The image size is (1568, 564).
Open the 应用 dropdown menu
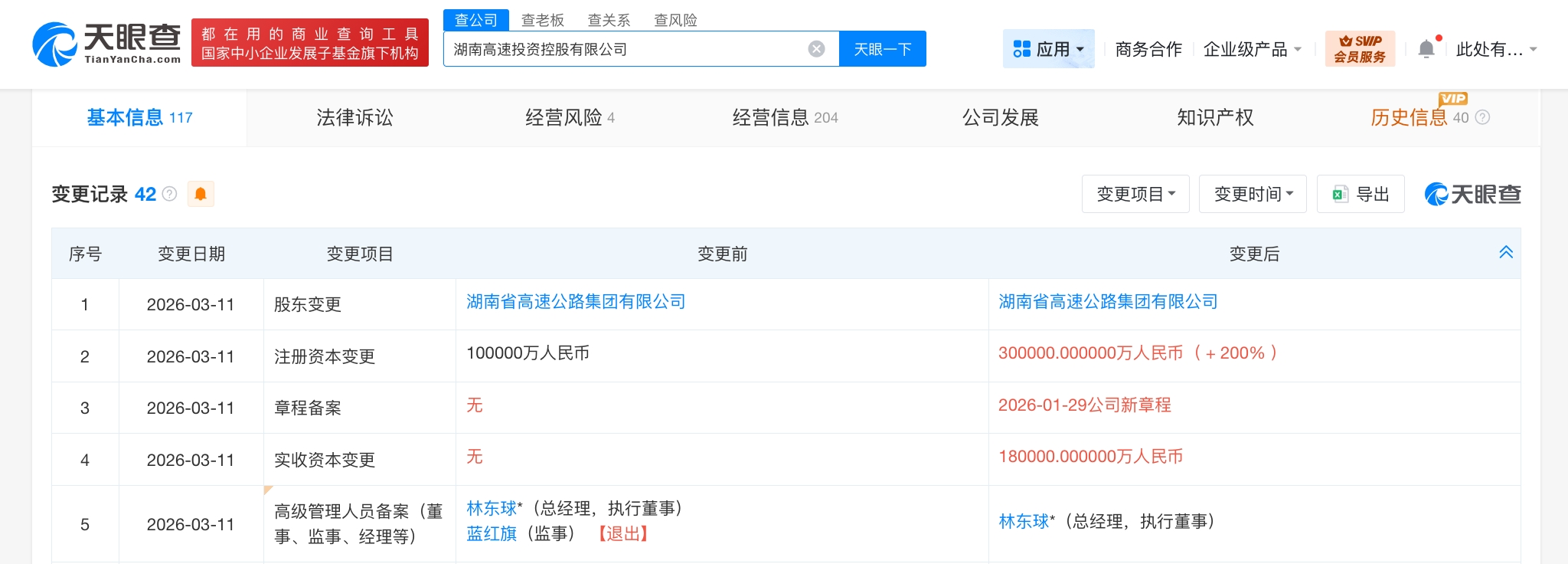(x=1048, y=49)
